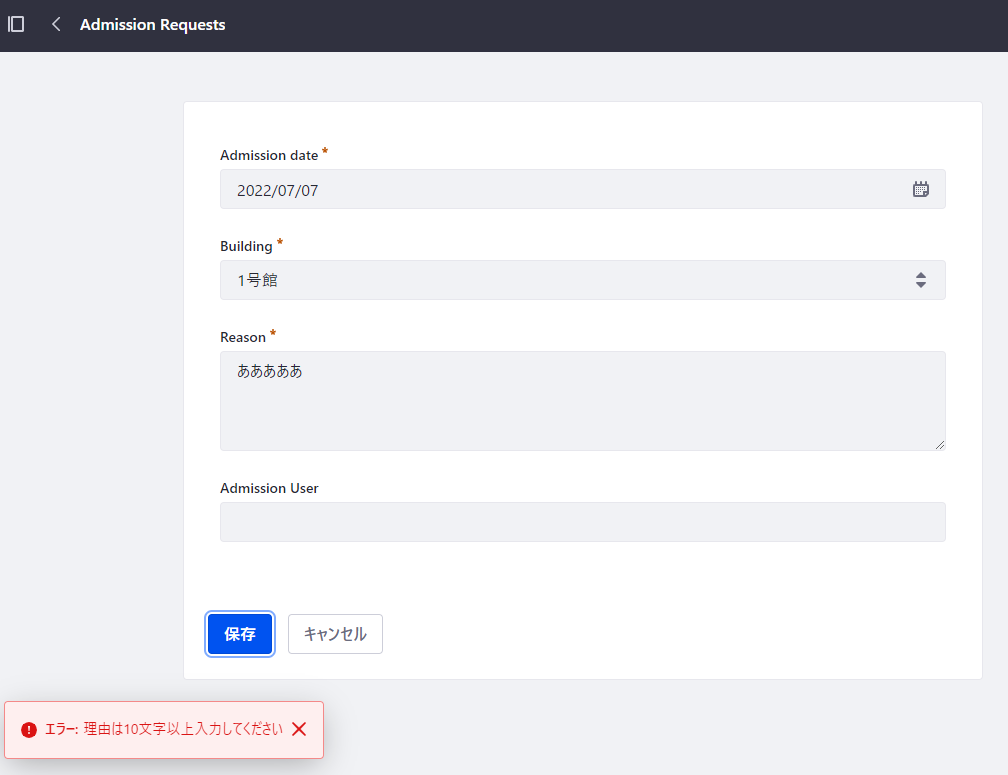The height and width of the screenshot is (775, 1008).
Task: Click the Building field label
Action: tap(246, 246)
